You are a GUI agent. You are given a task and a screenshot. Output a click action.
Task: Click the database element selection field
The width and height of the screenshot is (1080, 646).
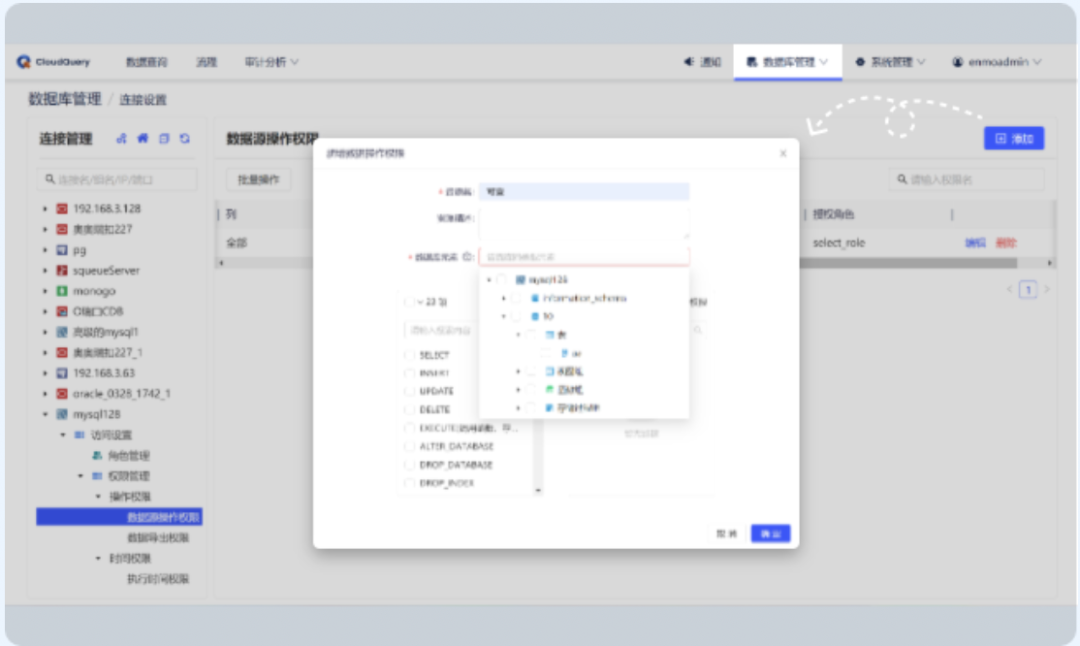pos(584,256)
